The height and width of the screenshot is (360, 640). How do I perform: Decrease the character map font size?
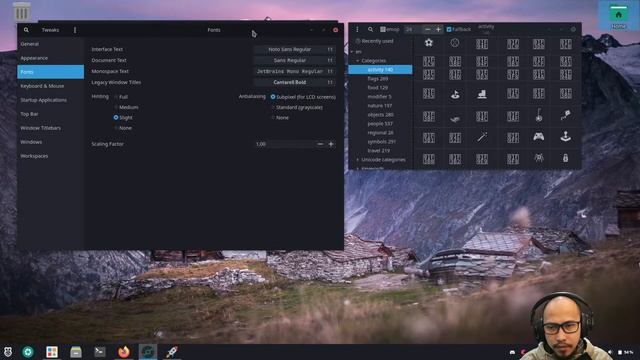[x=427, y=29]
